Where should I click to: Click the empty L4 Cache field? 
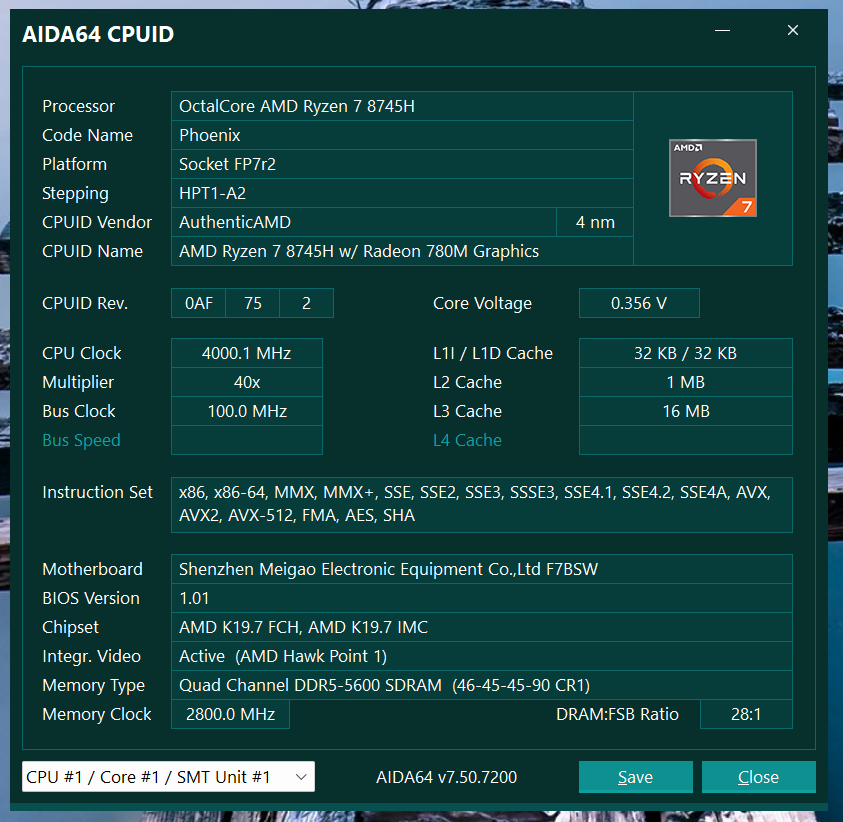coord(685,440)
